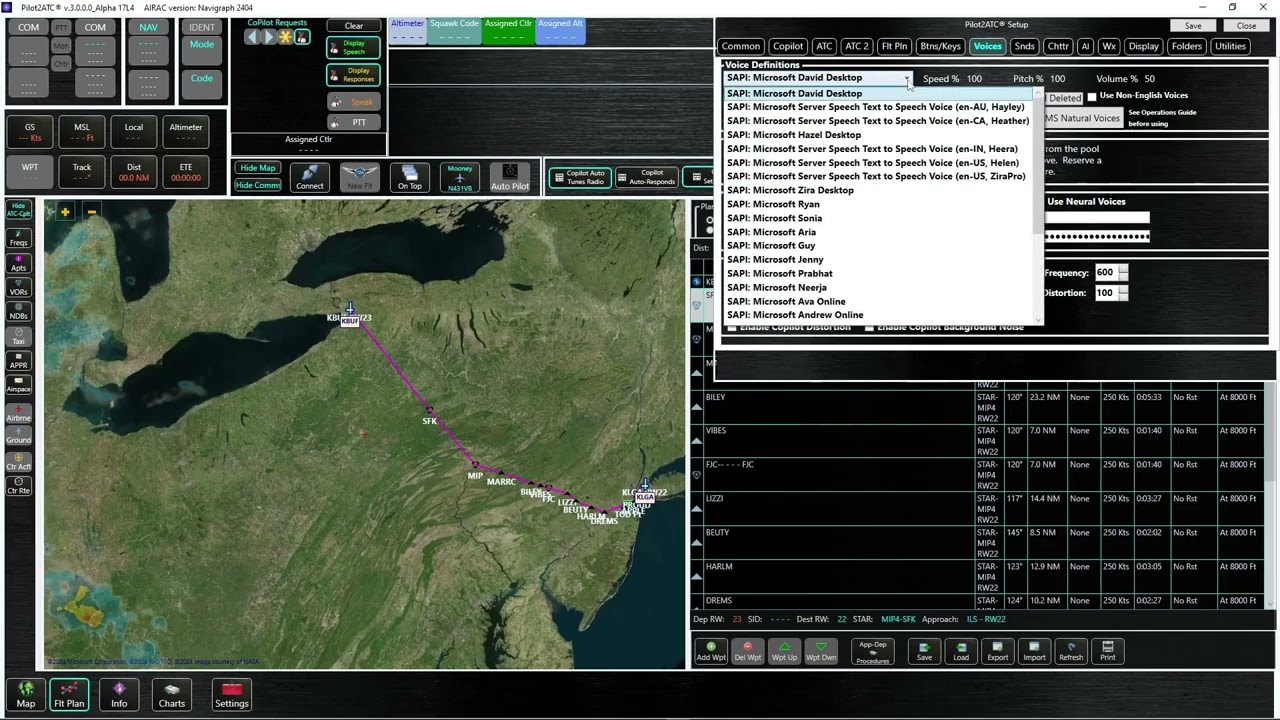Screen dimensions: 1280x720
Task: Open the Charts panel
Action: [172, 695]
